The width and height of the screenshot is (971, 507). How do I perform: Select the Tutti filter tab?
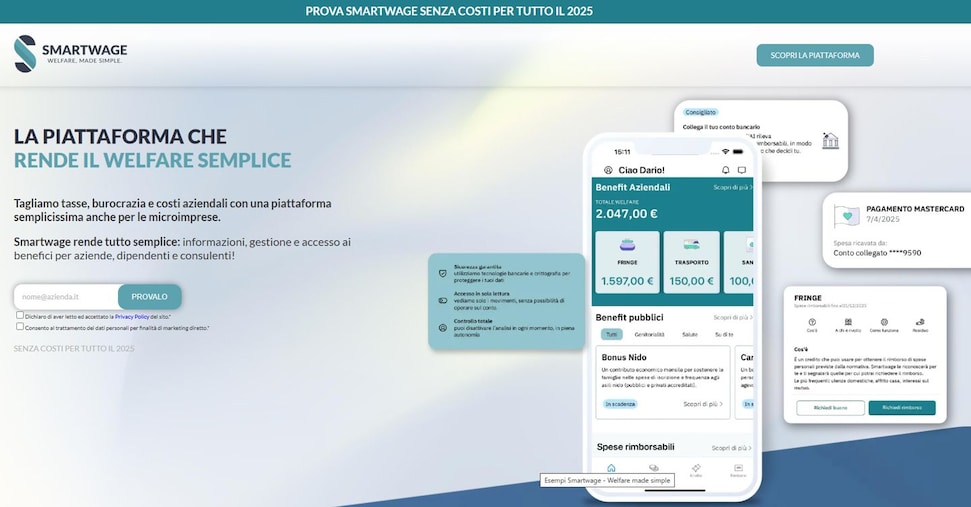611,334
